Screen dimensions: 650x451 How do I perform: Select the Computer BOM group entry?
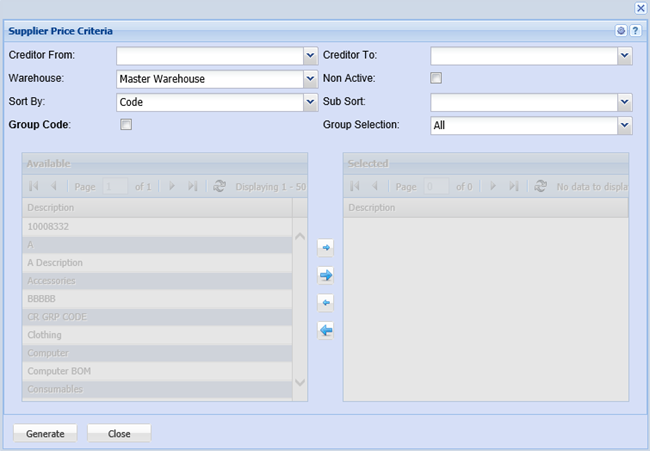tap(157, 371)
